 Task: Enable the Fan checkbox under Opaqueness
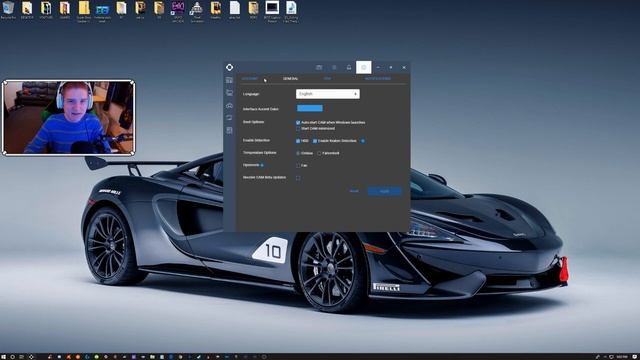click(x=298, y=166)
